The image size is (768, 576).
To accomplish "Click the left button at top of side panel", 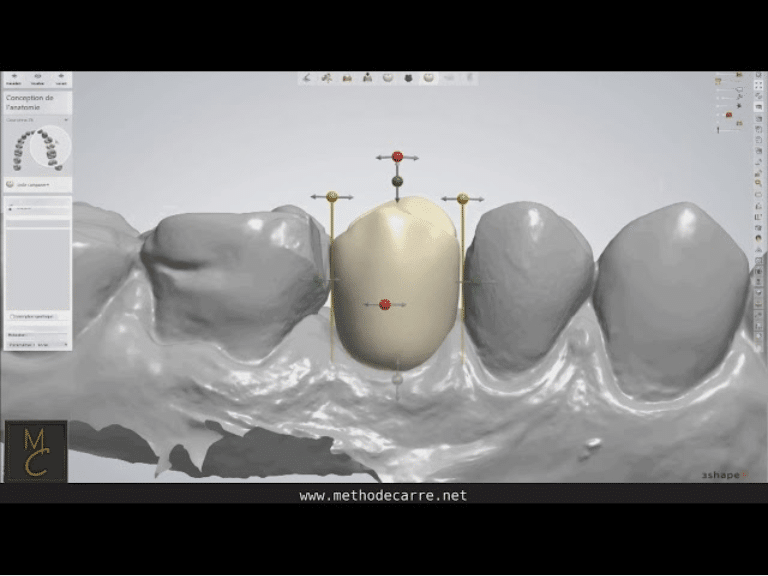I will [13, 79].
